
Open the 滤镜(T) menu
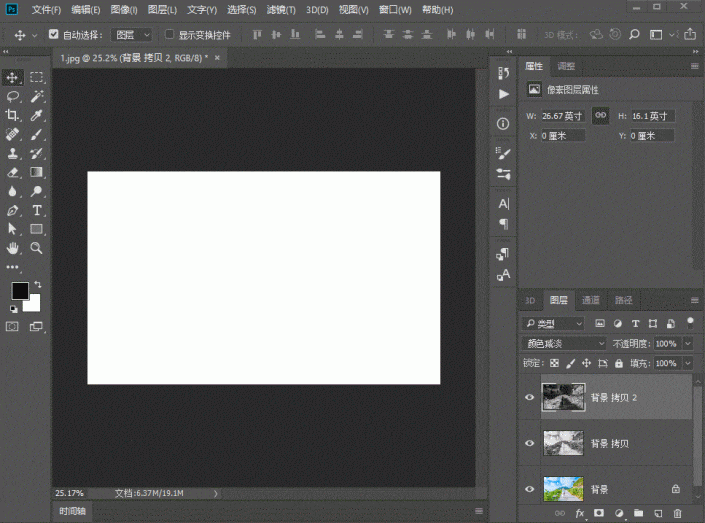point(281,9)
